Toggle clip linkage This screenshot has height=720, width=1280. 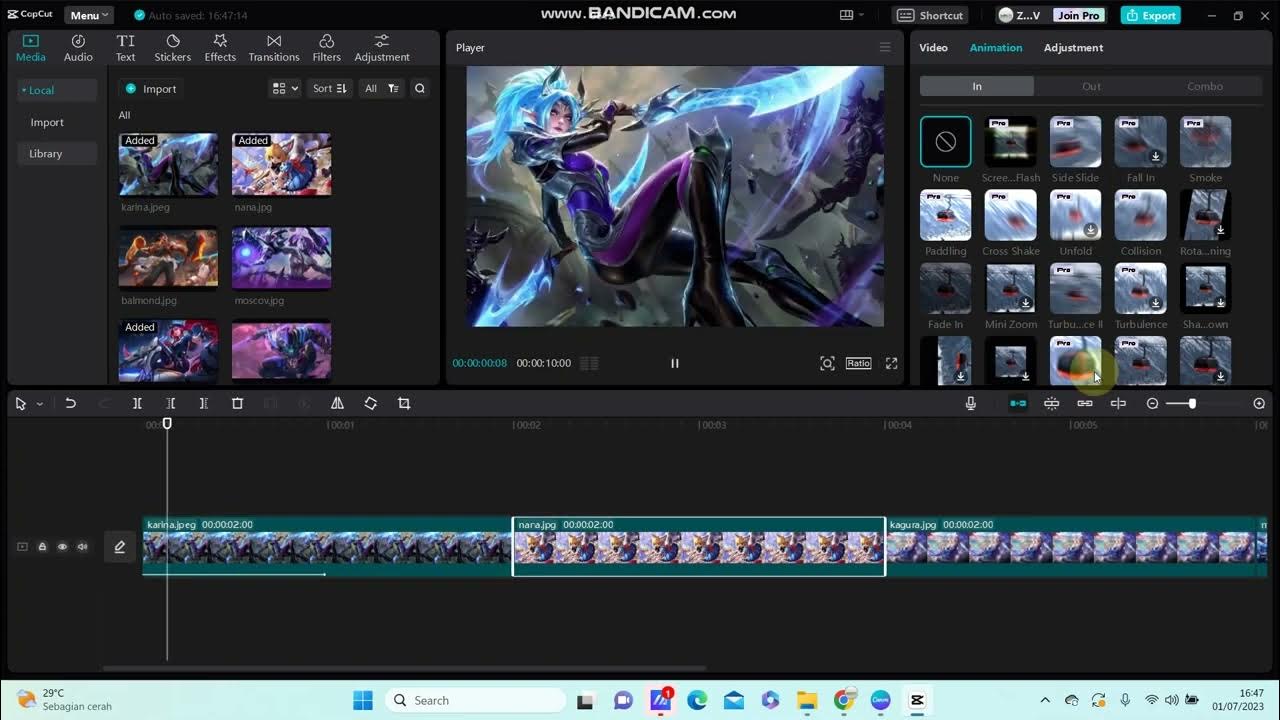tap(1084, 403)
